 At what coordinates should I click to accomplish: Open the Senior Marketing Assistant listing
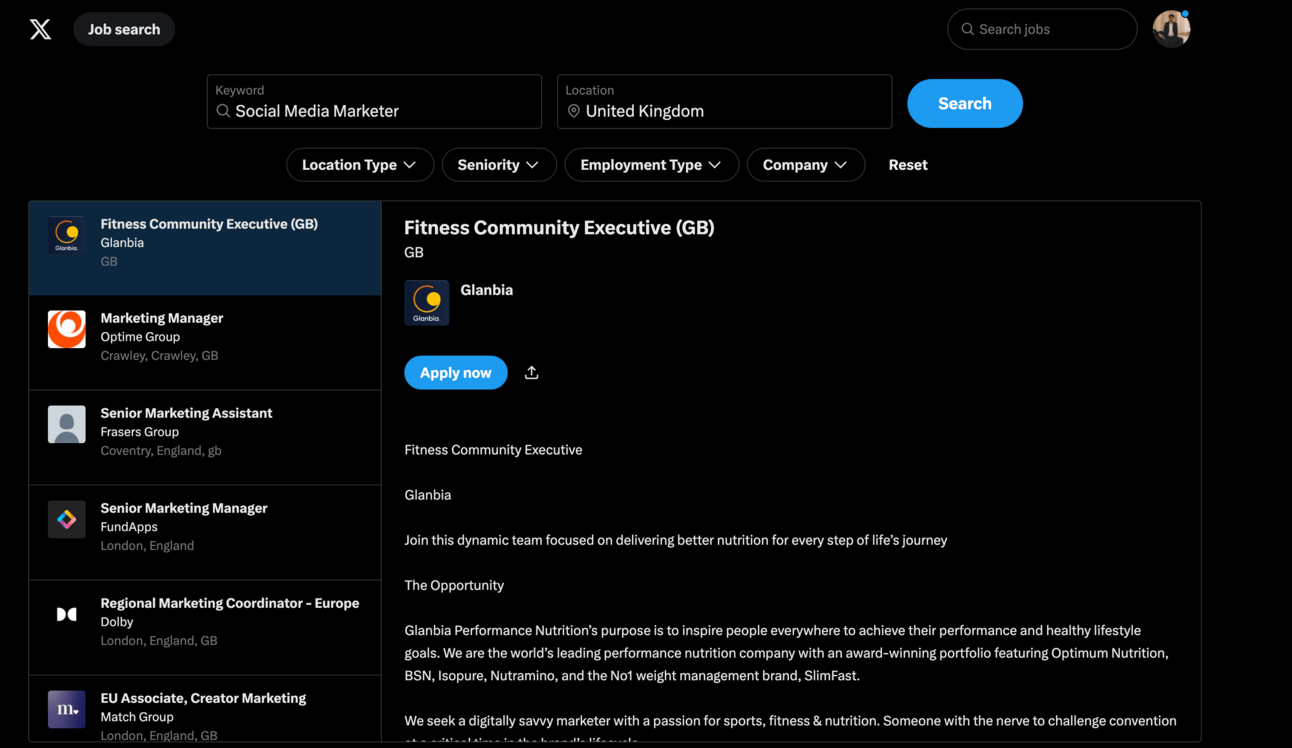tap(205, 438)
